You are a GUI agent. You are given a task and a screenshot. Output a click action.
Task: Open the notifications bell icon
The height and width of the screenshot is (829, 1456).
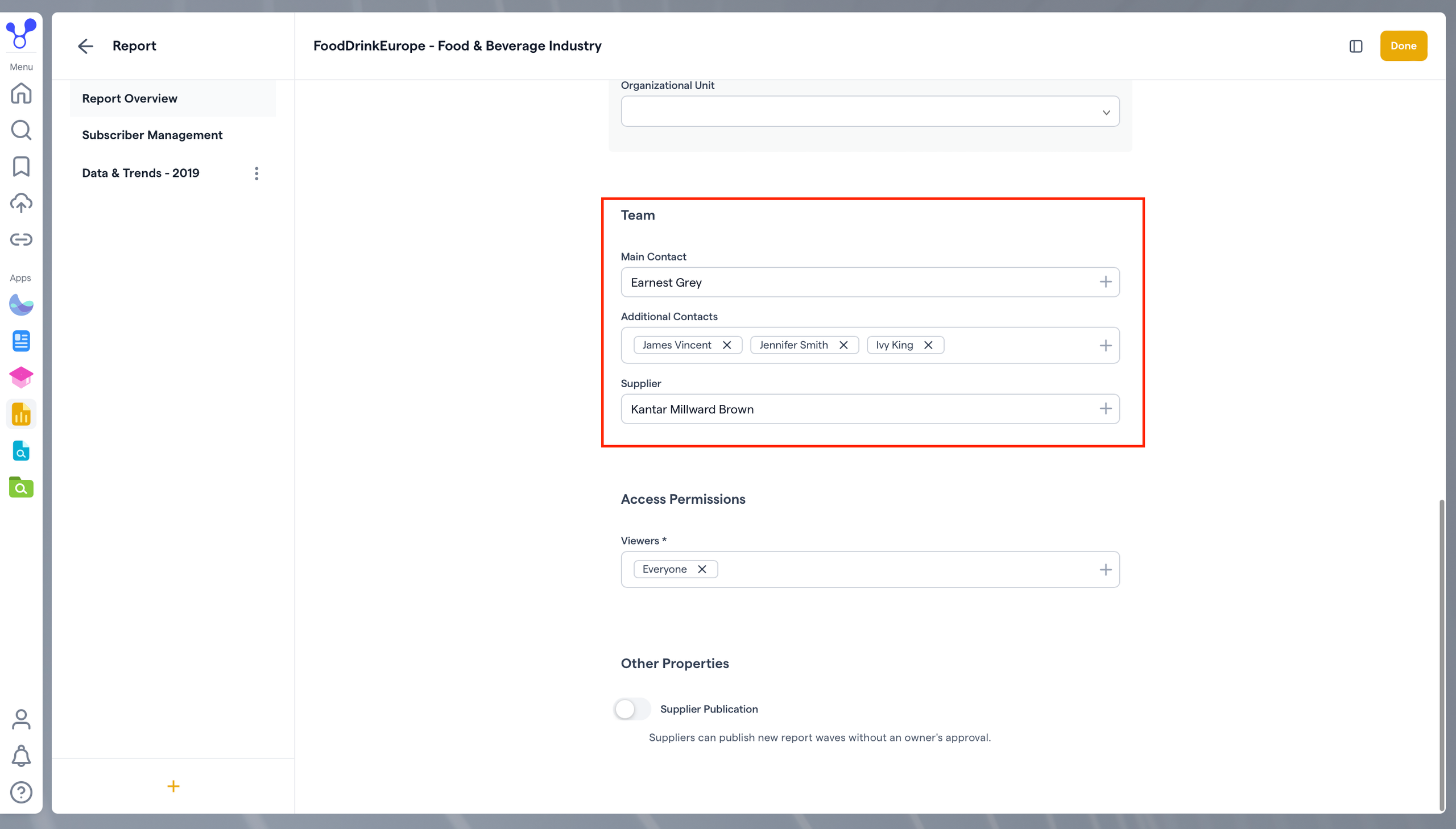pos(21,756)
